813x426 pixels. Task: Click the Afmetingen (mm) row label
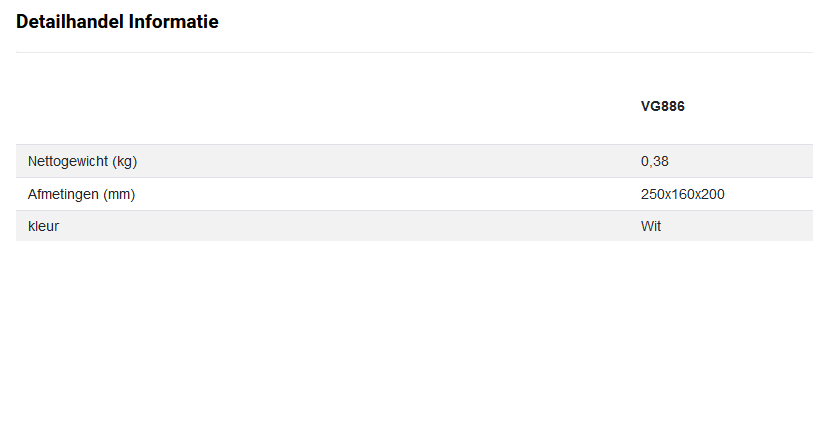81,194
